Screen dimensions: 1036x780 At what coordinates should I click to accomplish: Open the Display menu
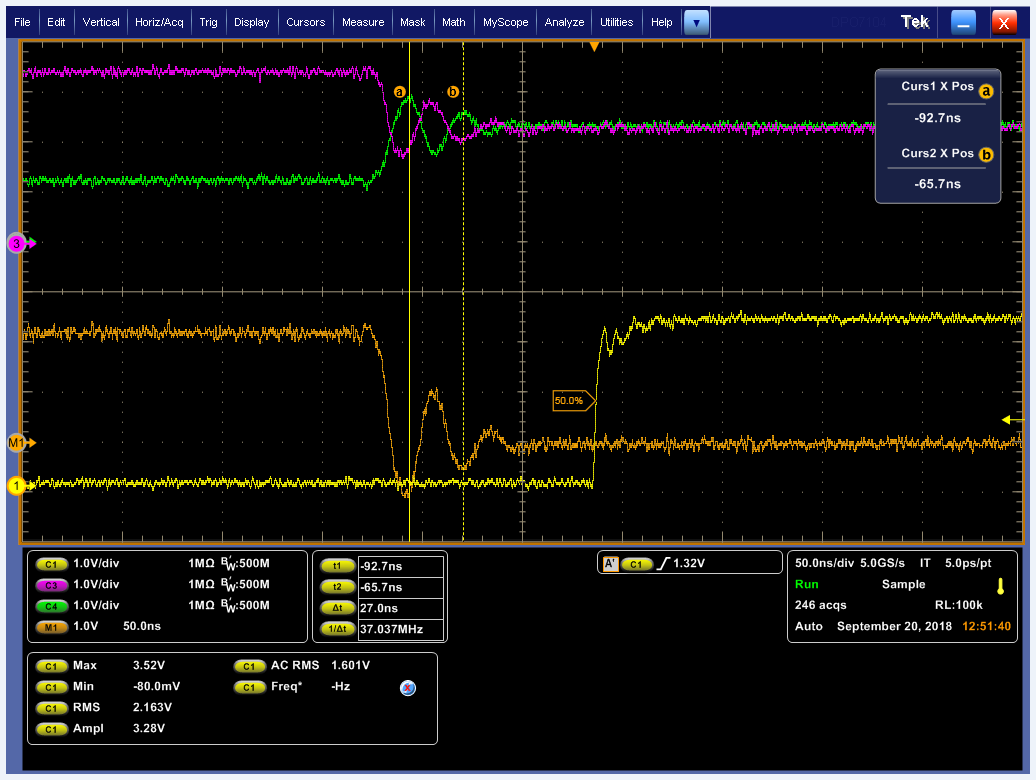coord(252,22)
